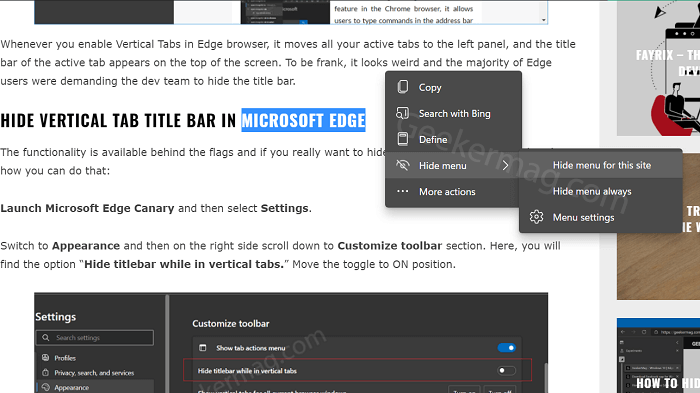Choose Search with Bing menu entry
Screen dimensions: 700x393
pos(453,113)
